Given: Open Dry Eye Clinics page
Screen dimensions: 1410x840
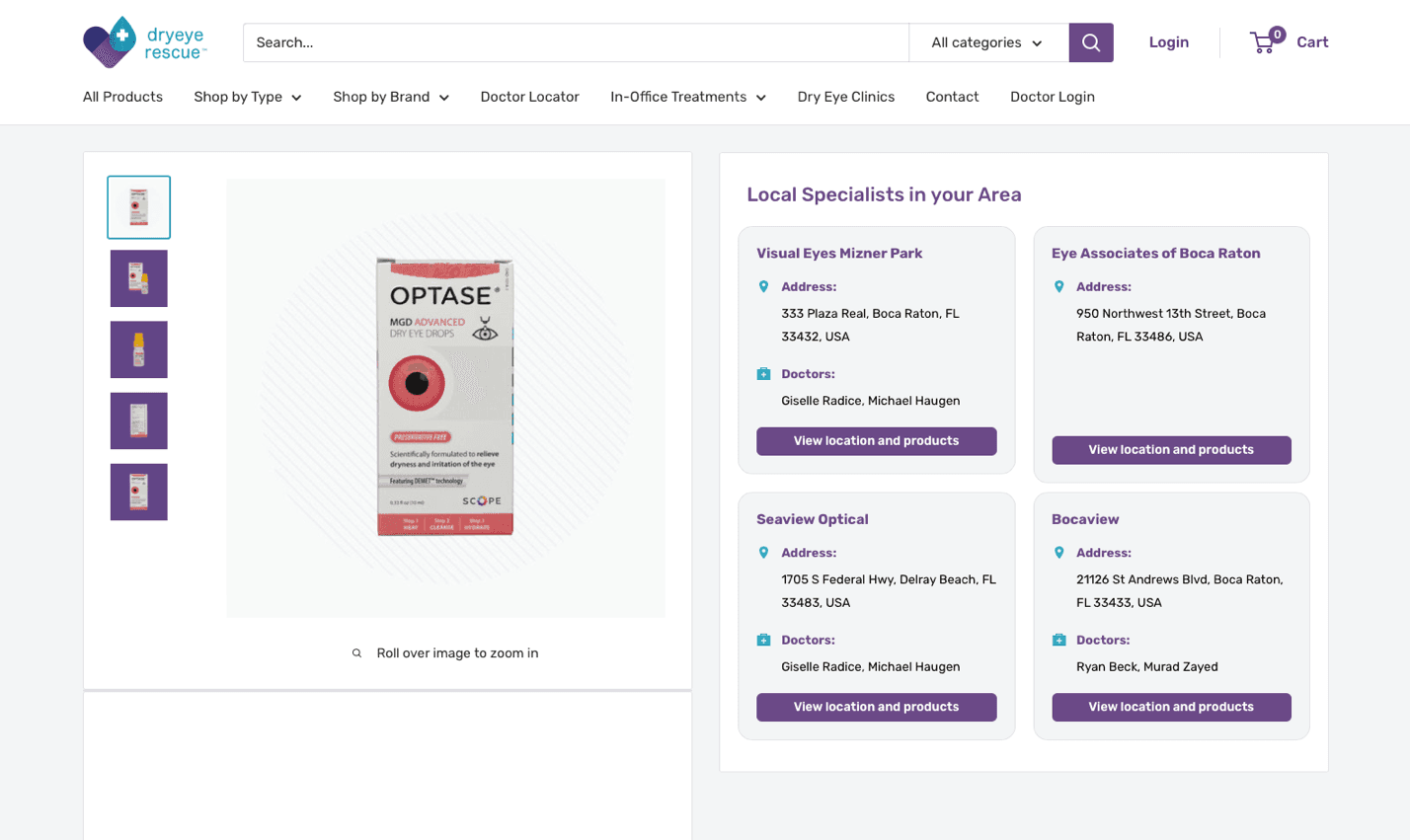Looking at the screenshot, I should (846, 97).
